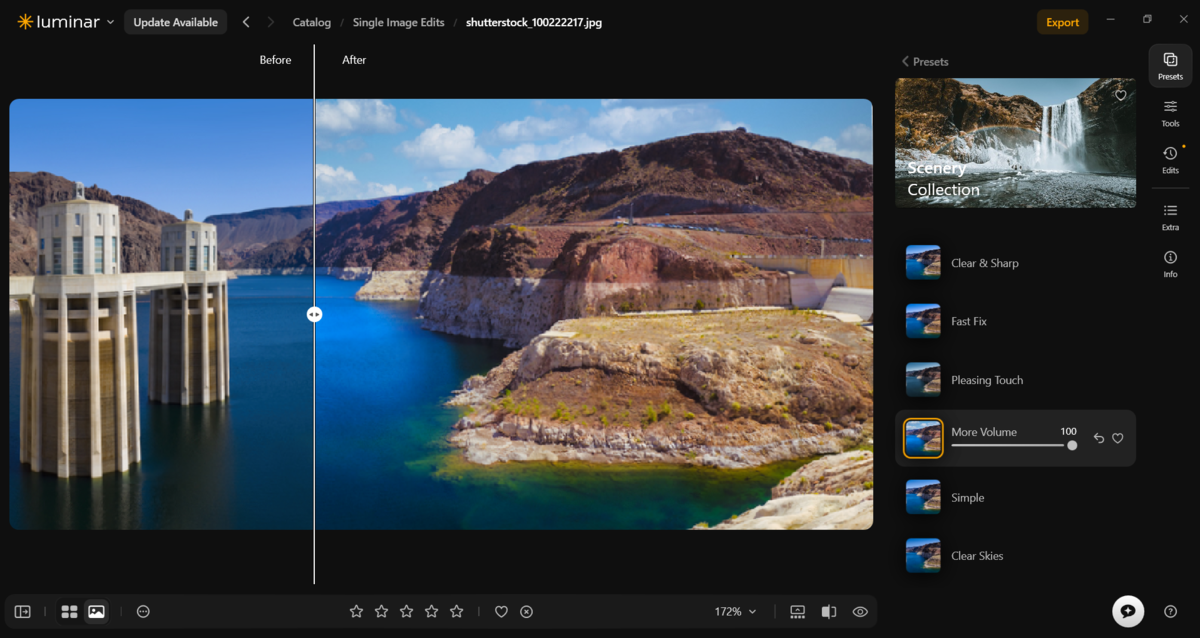
Task: Toggle the left sidebar panel
Action: pos(23,611)
